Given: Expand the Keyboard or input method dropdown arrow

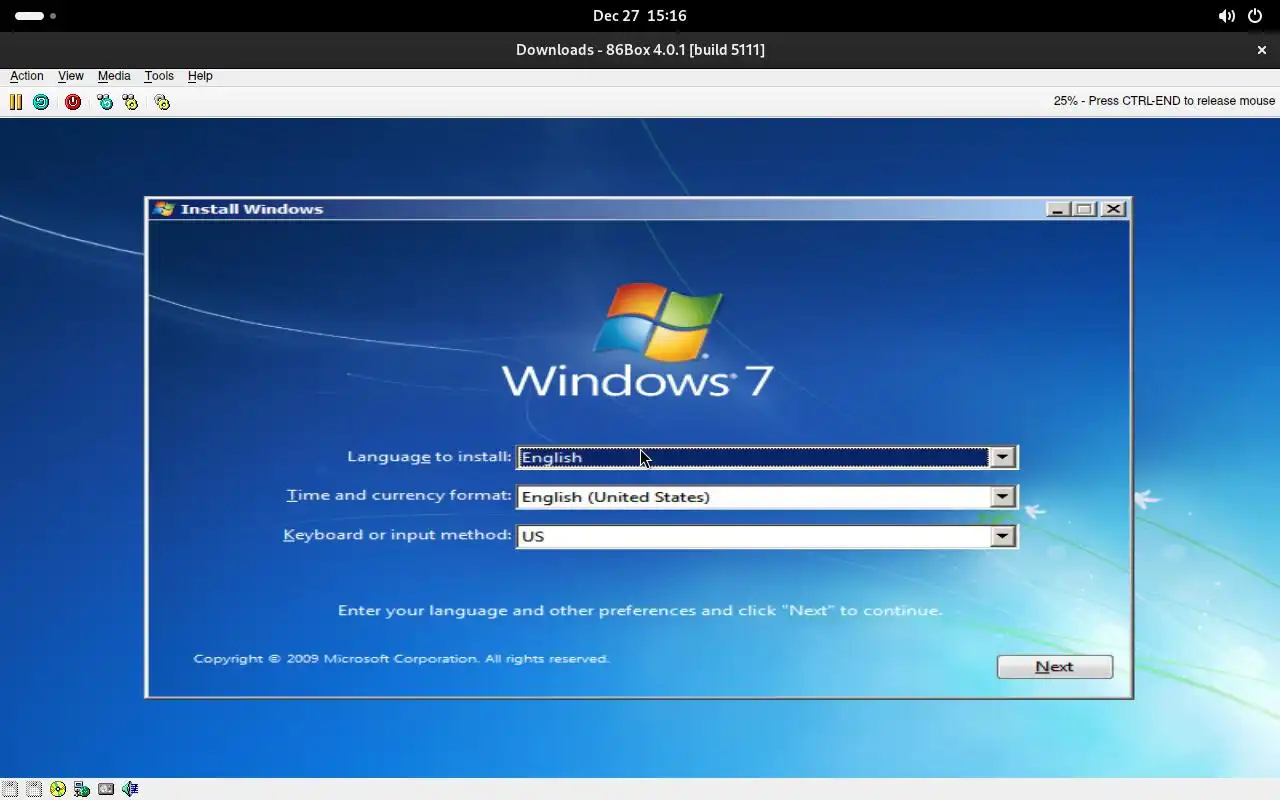Looking at the screenshot, I should coord(1002,536).
